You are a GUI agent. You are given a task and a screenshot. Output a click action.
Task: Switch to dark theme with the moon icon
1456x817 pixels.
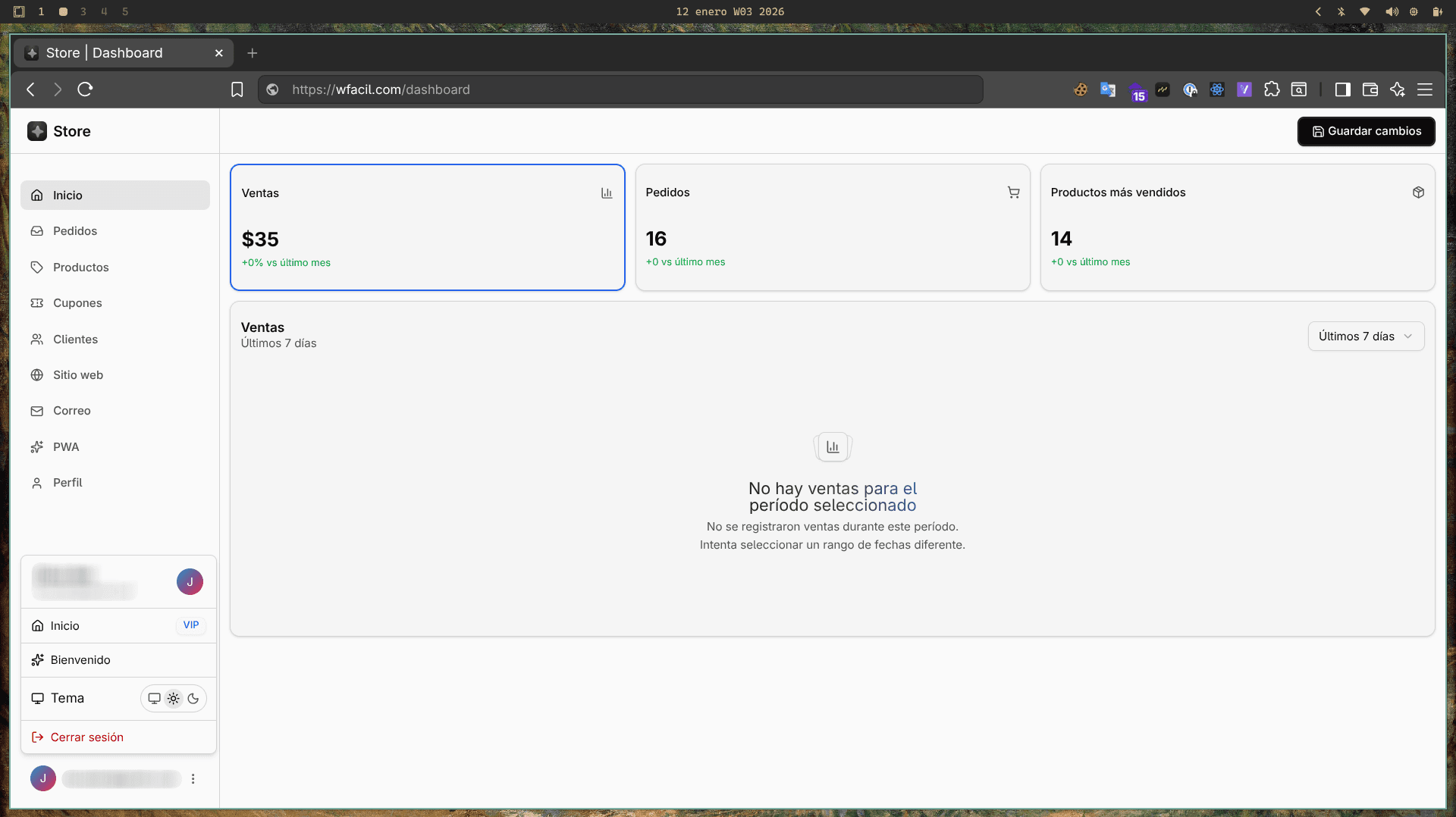pyautogui.click(x=193, y=698)
